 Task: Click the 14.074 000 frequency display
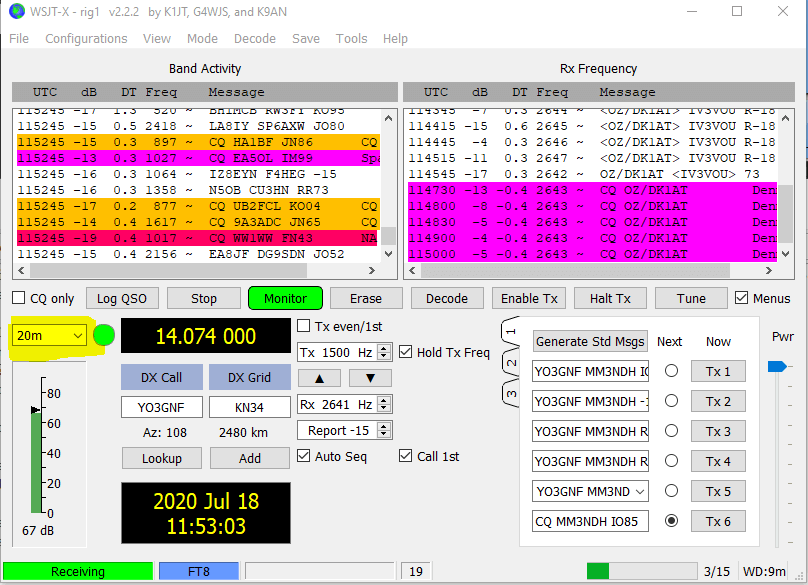click(x=206, y=336)
